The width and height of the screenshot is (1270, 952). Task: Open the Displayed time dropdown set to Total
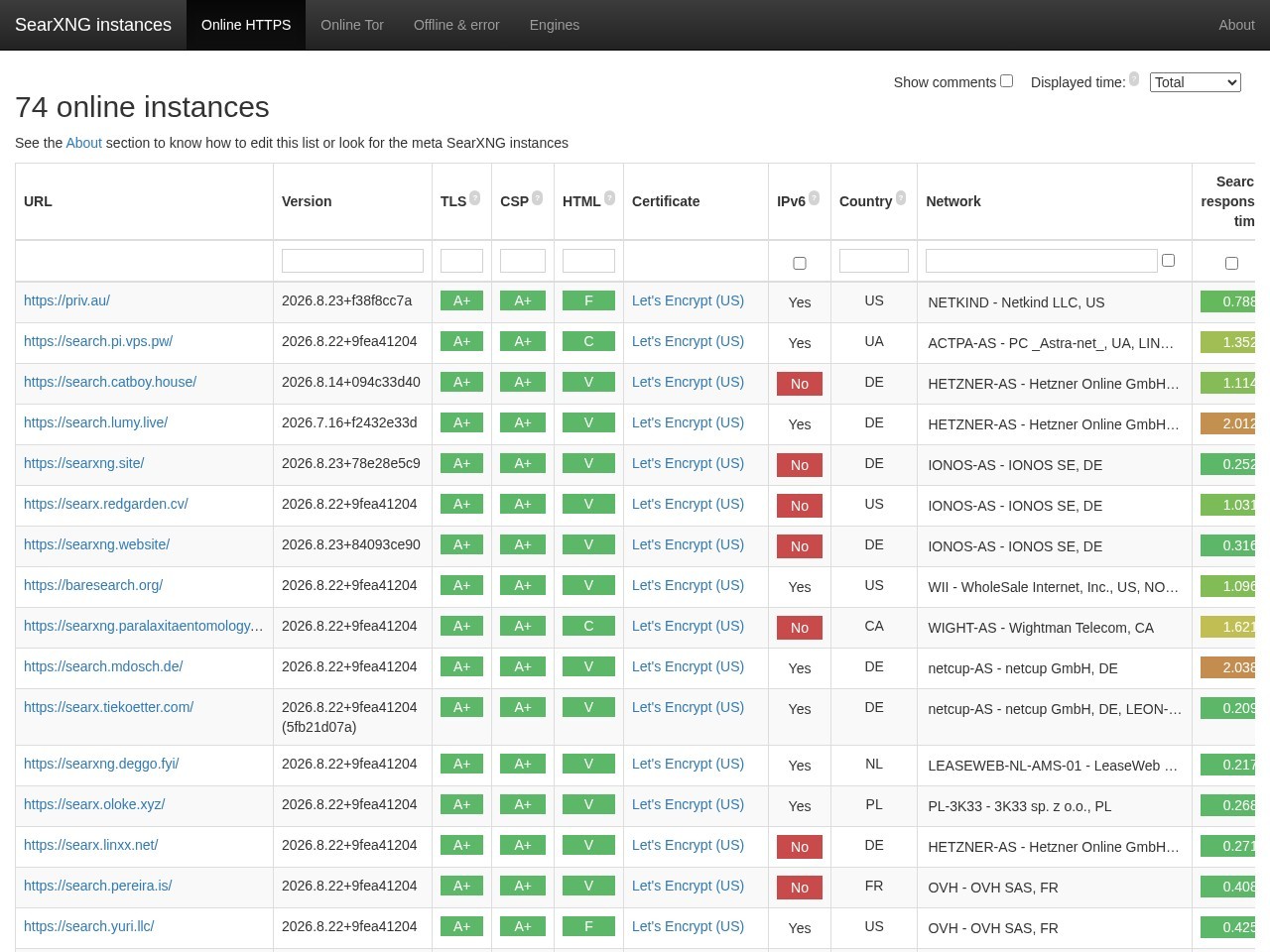point(1196,82)
